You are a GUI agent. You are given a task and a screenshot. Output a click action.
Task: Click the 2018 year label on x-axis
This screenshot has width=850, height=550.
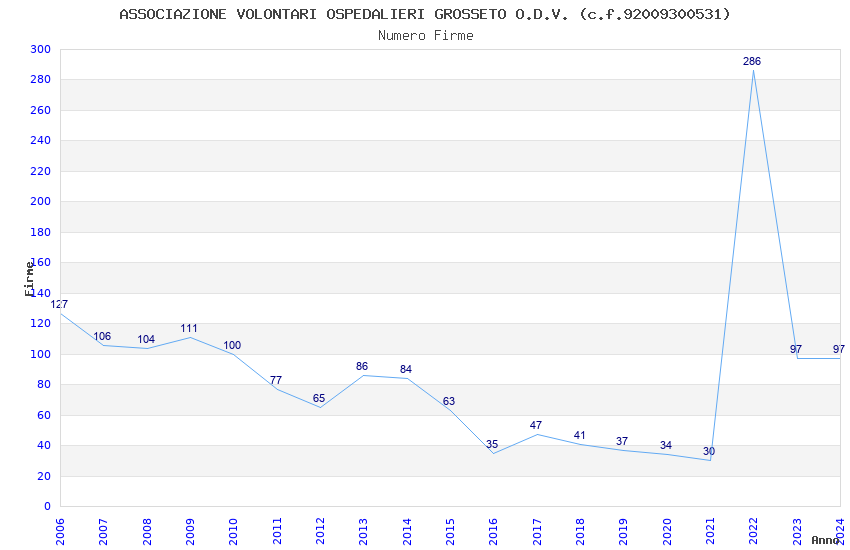580,531
